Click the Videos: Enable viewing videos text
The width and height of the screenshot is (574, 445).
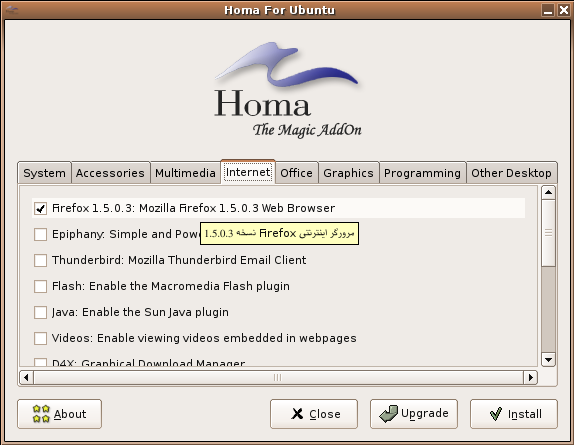pos(204,338)
